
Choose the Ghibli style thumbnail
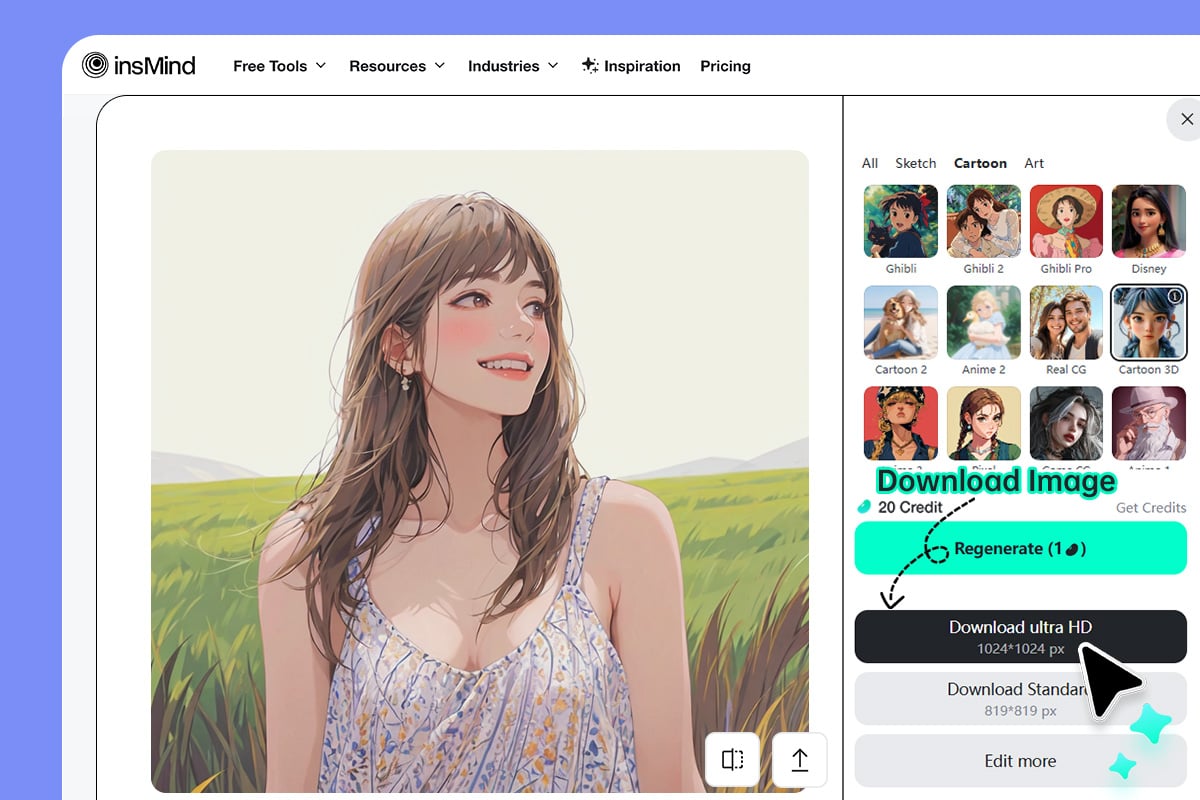click(901, 221)
